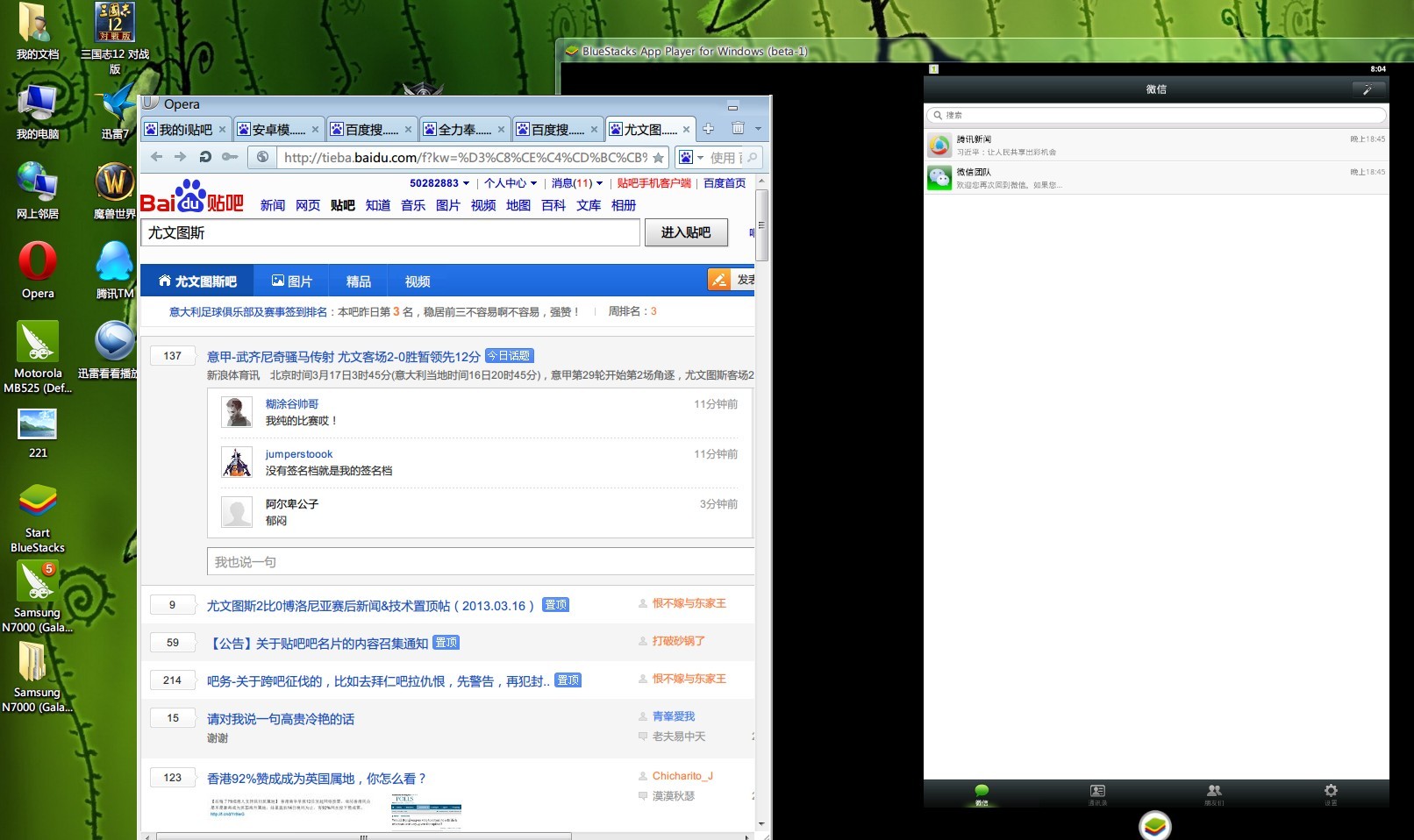Open the 贴吧手机客户端 link
This screenshot has height=840, width=1414.
pos(653,183)
